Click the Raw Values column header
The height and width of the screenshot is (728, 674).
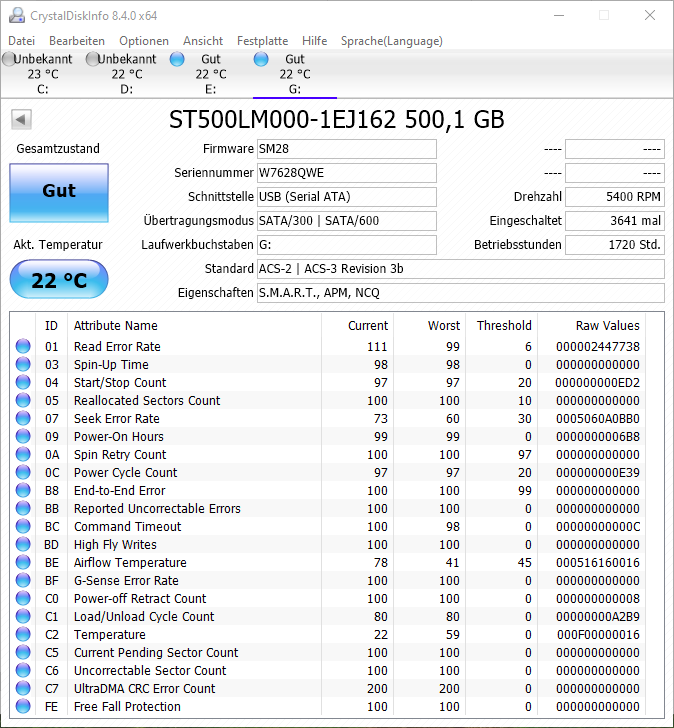(x=591, y=325)
